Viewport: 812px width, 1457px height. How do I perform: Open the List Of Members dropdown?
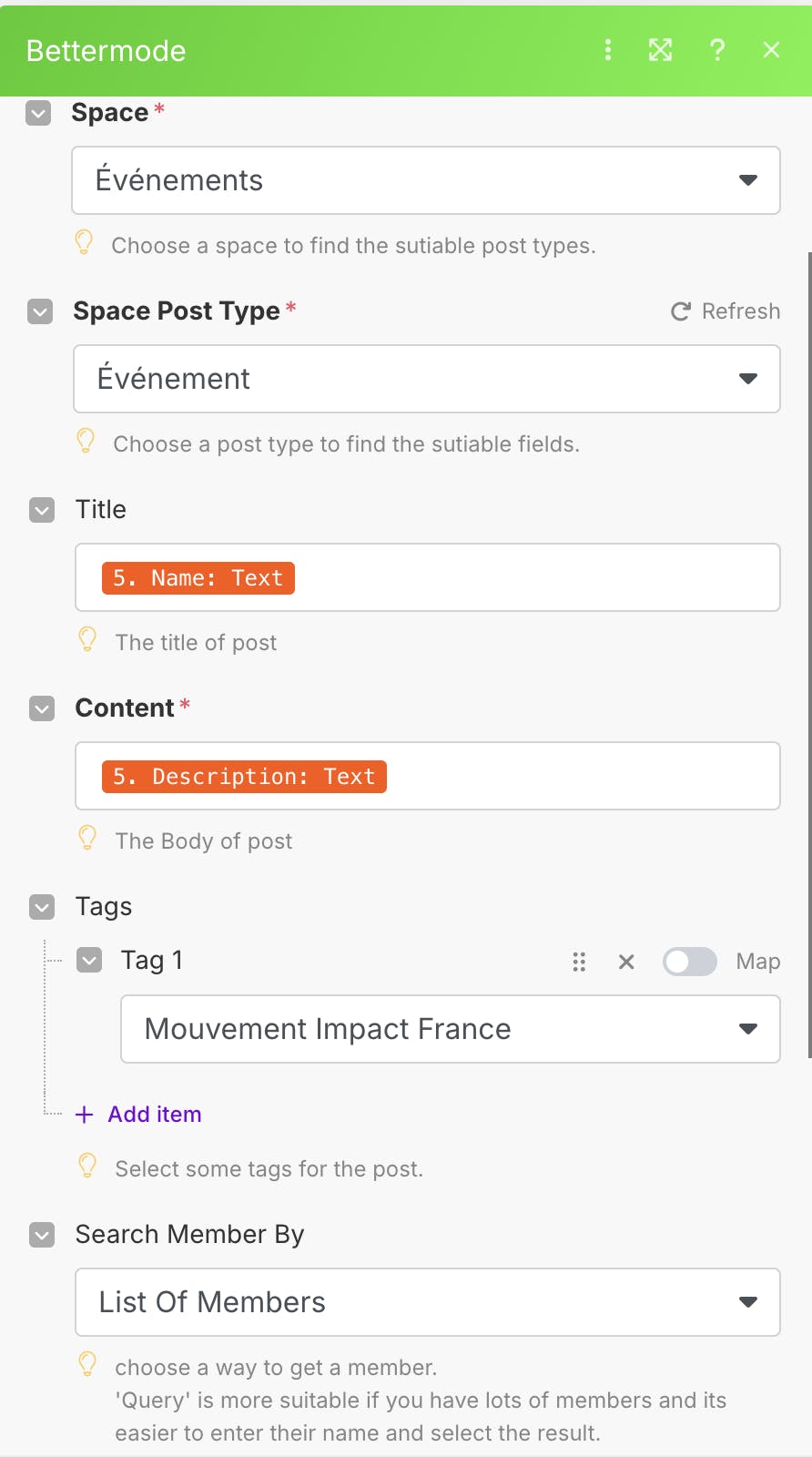point(426,1302)
